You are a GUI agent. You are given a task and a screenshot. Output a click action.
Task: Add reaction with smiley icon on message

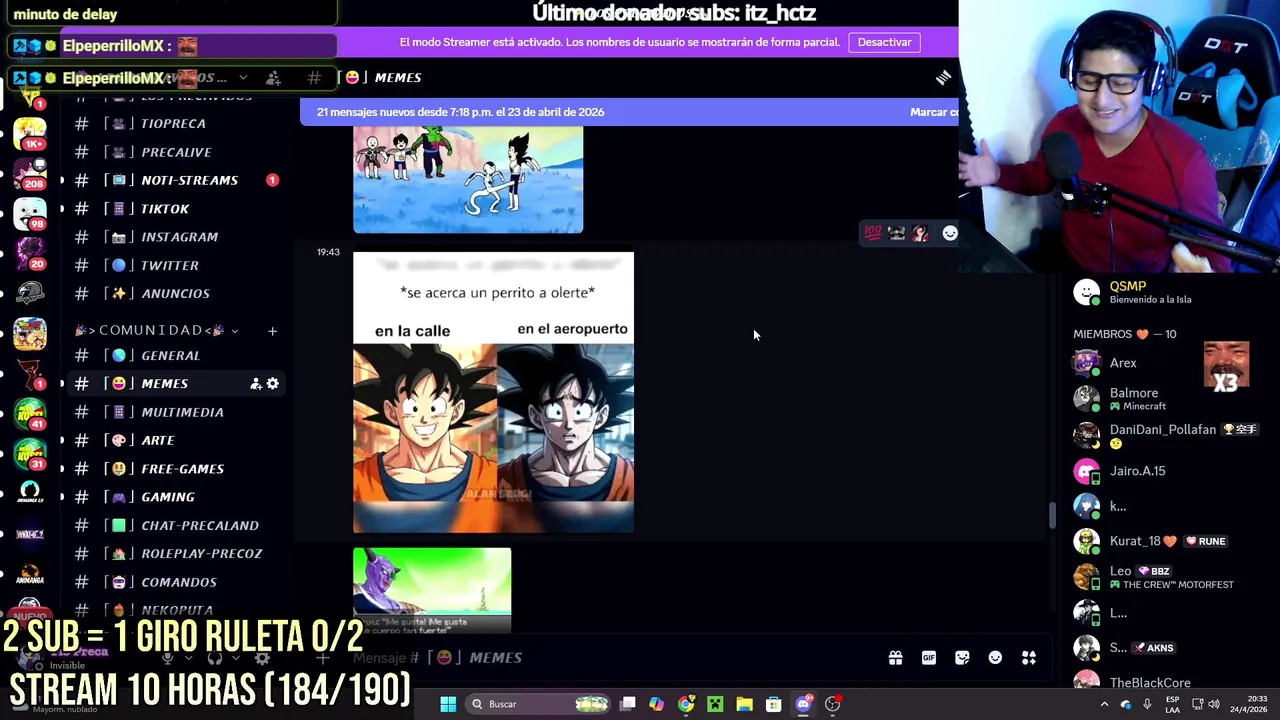tap(950, 233)
